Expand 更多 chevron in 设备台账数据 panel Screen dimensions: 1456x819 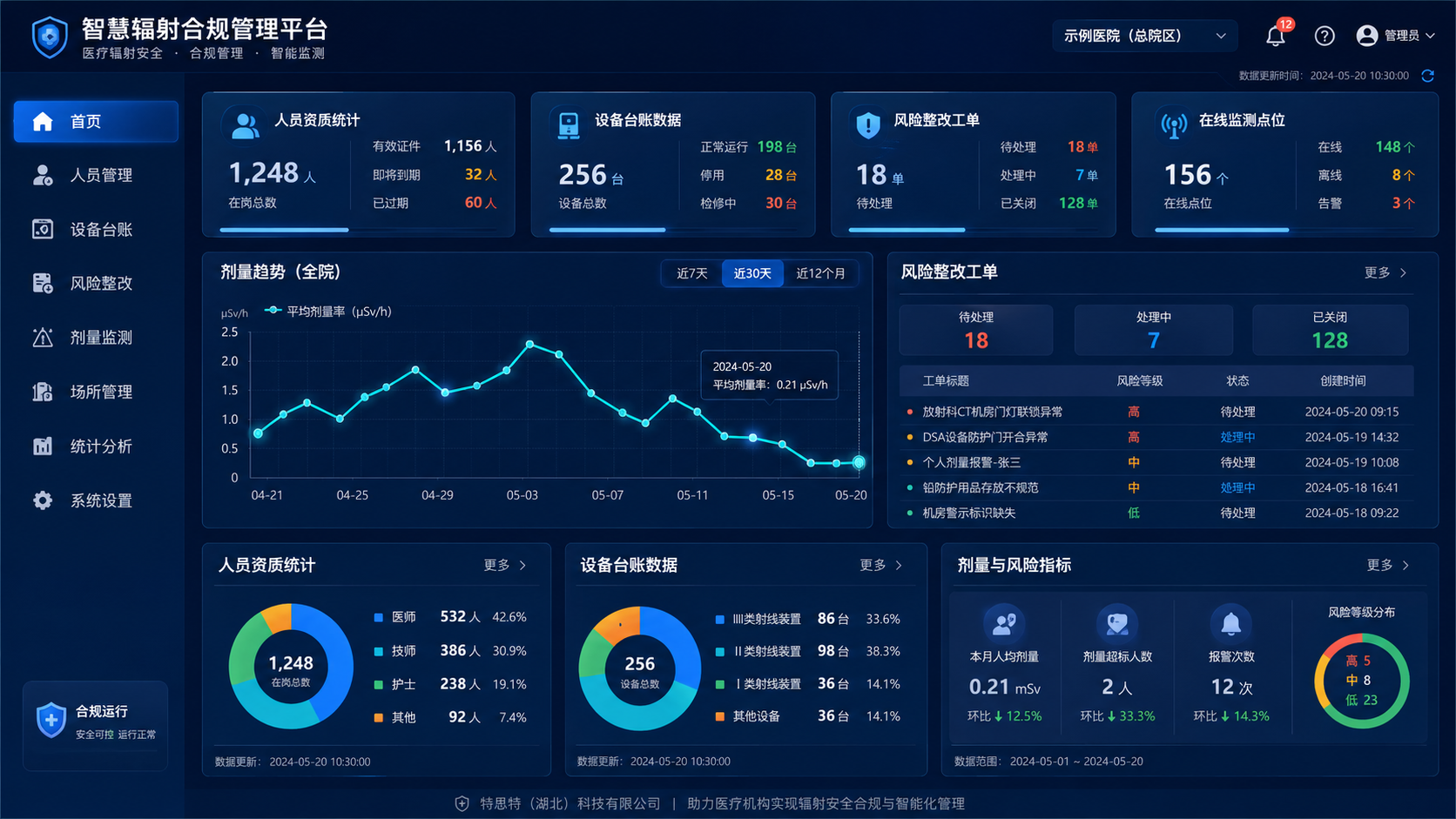(900, 566)
